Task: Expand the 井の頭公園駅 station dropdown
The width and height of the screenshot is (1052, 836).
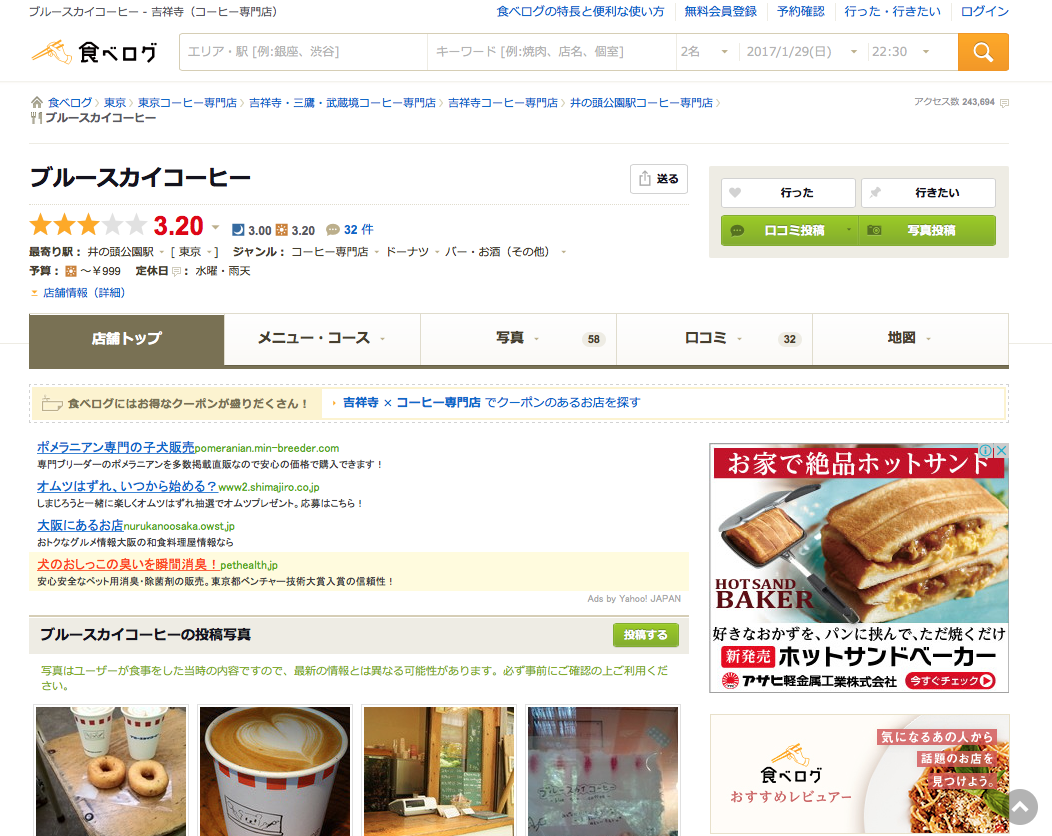Action: (161, 252)
